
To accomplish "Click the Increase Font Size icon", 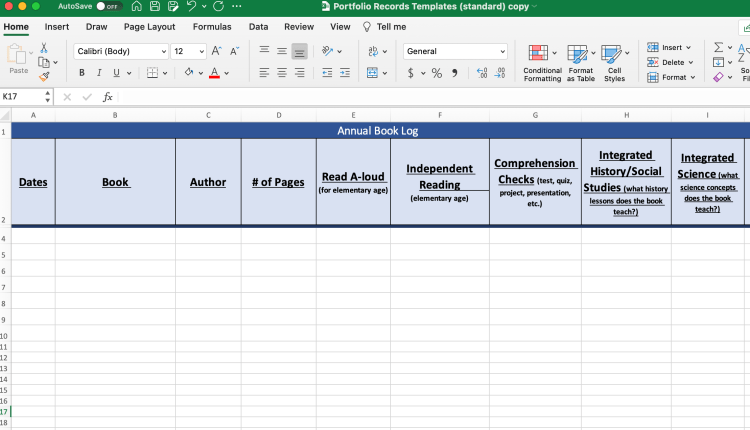I will click(217, 51).
